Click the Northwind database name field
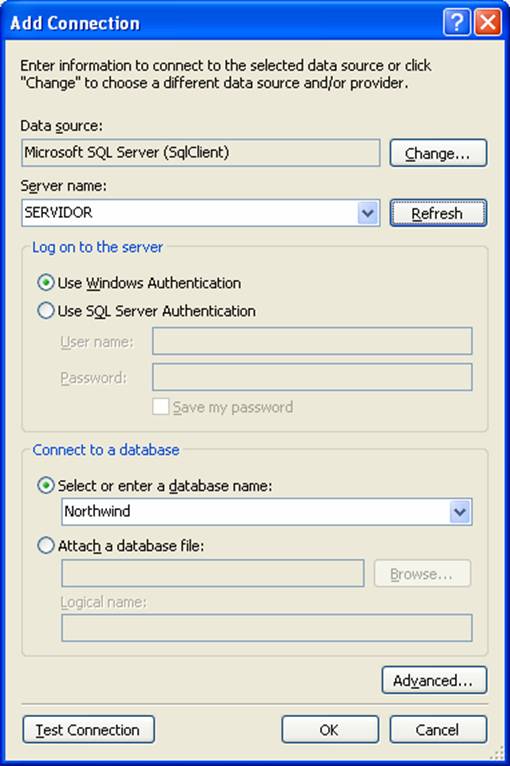510x766 pixels. coord(255,512)
